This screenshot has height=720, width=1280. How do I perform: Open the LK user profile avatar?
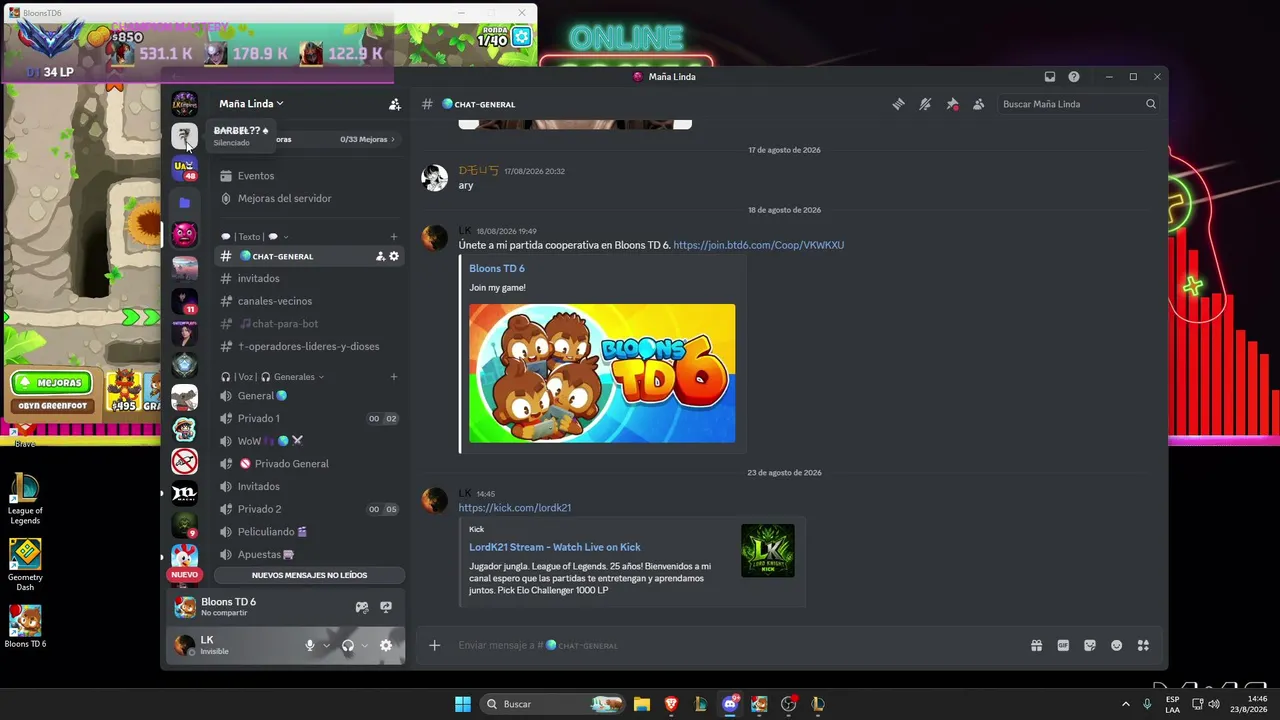pyautogui.click(x=185, y=645)
